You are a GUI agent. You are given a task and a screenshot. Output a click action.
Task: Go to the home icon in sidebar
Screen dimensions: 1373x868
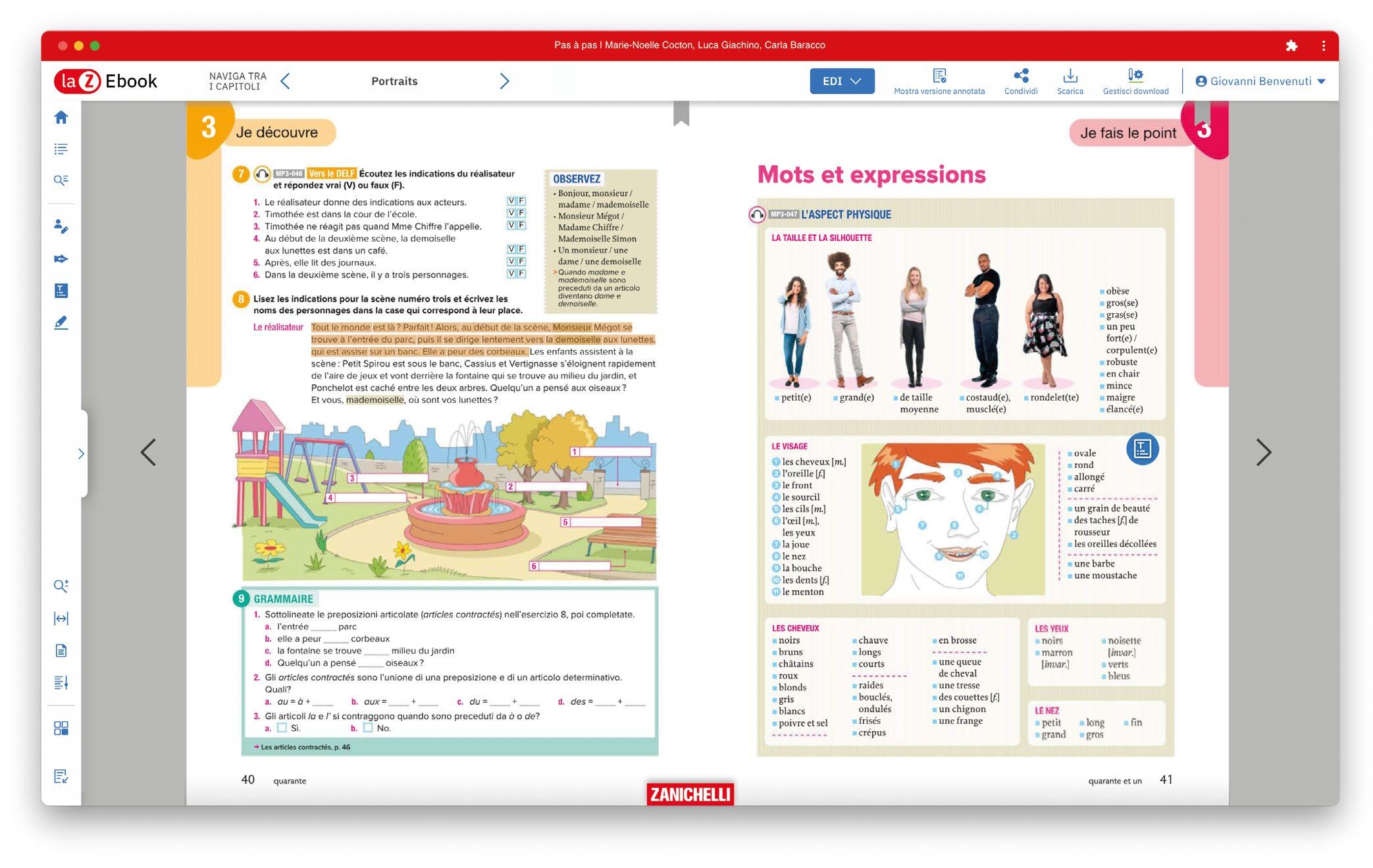[x=61, y=117]
